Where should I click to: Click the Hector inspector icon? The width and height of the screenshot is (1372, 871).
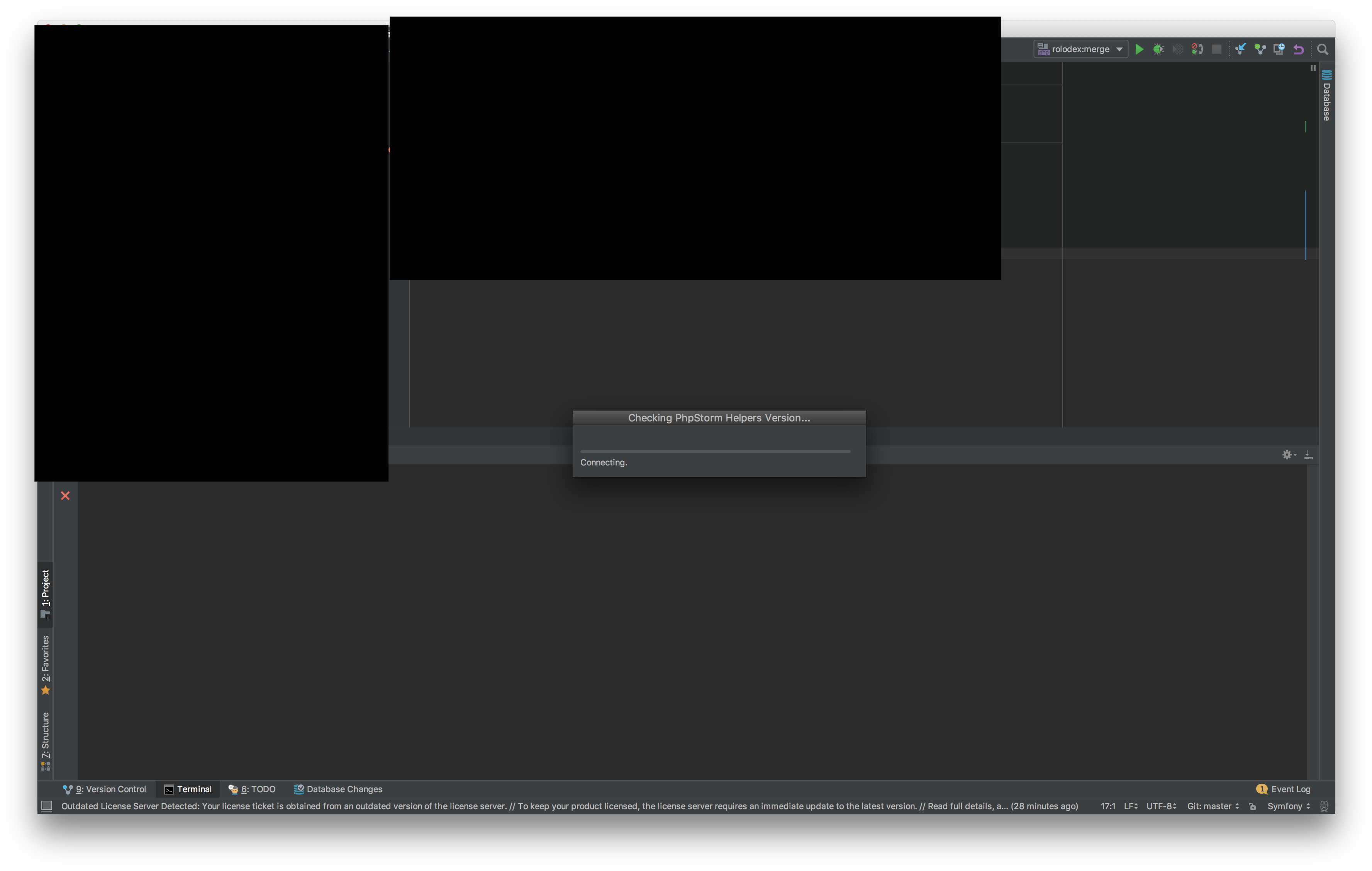(1324, 805)
